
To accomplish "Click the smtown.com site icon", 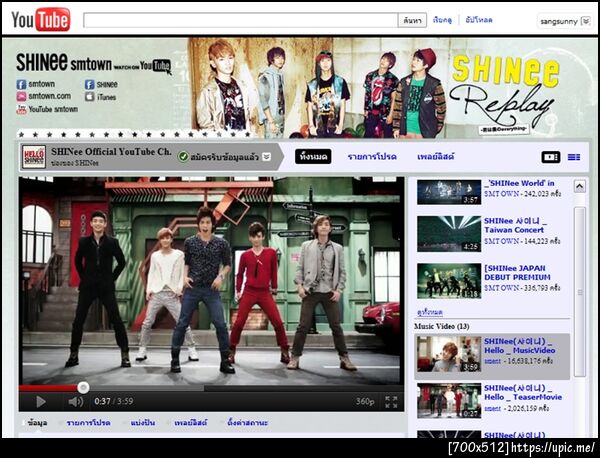I will pos(21,96).
